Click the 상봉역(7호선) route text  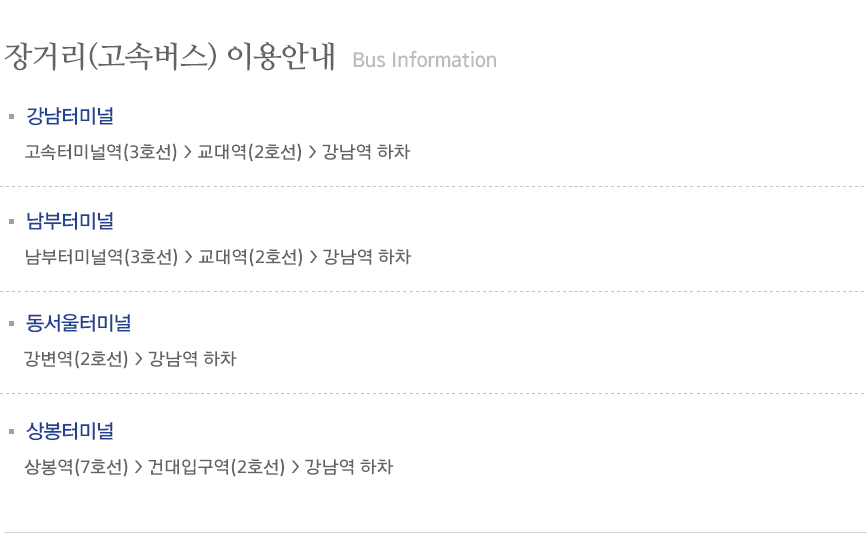coord(76,466)
